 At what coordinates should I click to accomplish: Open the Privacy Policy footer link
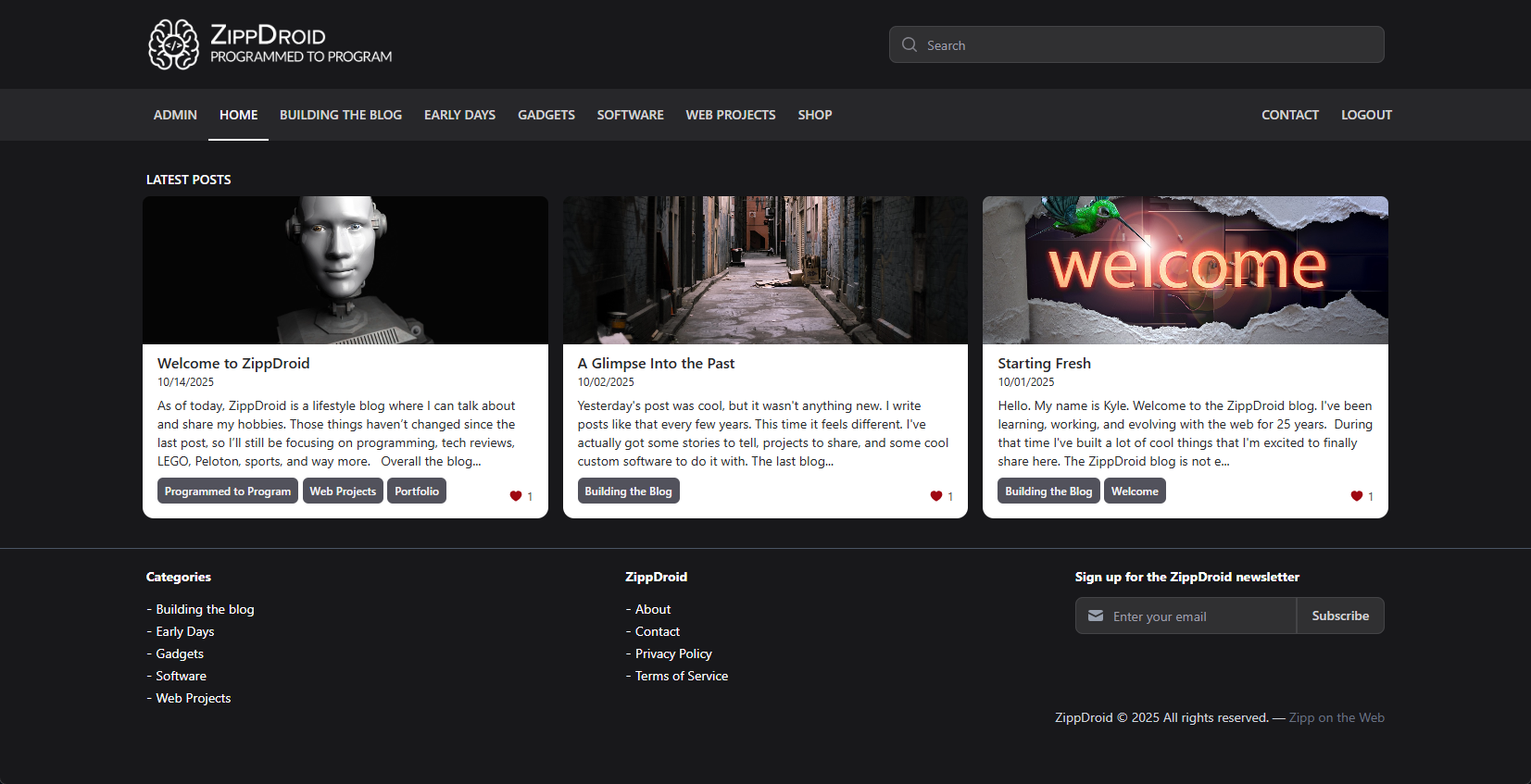point(673,653)
